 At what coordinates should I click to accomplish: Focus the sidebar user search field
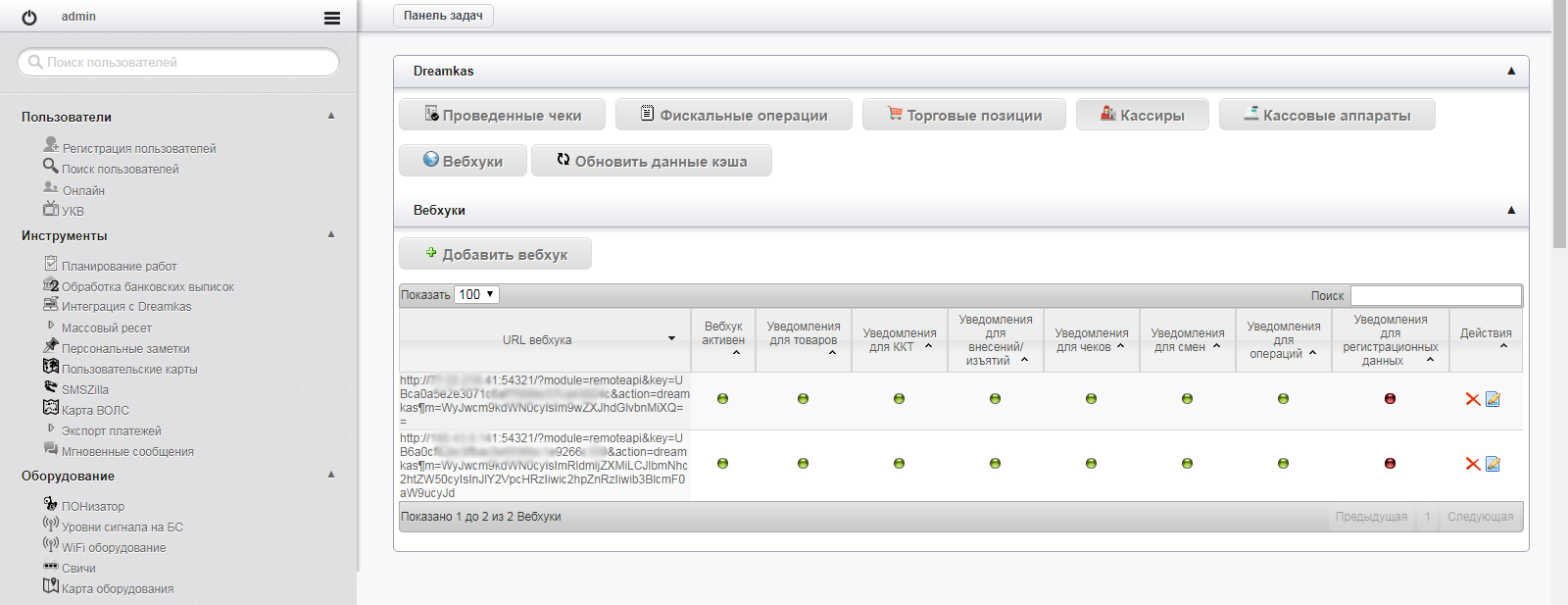(178, 62)
